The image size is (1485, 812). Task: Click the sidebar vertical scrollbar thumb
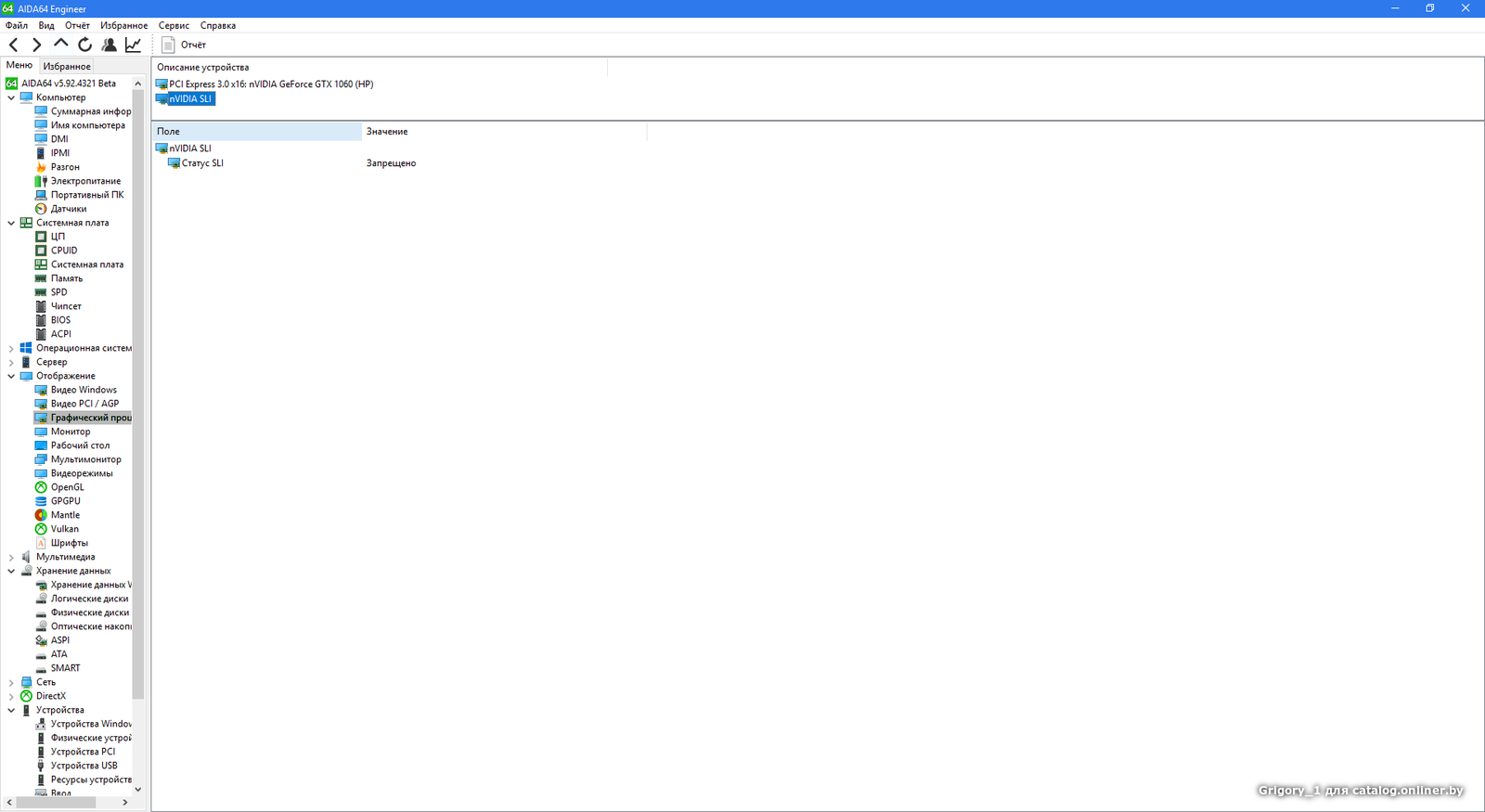click(x=138, y=394)
